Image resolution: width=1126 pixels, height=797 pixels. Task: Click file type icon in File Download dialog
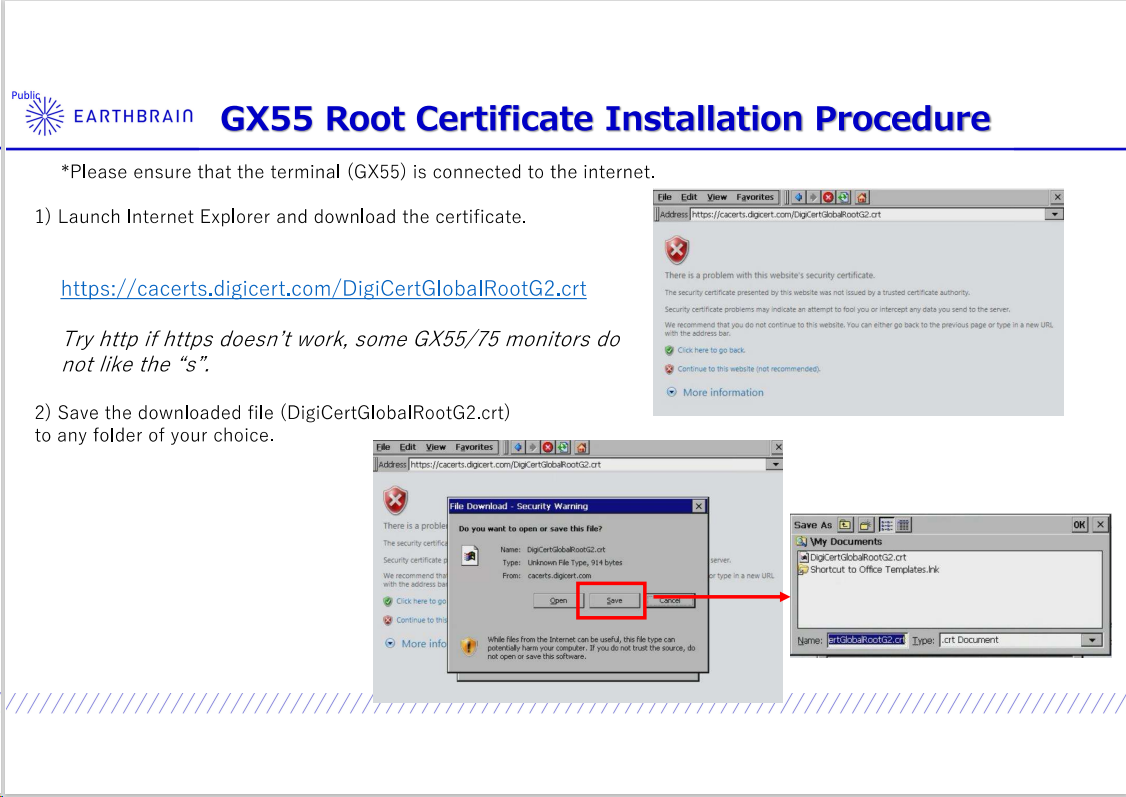point(470,555)
